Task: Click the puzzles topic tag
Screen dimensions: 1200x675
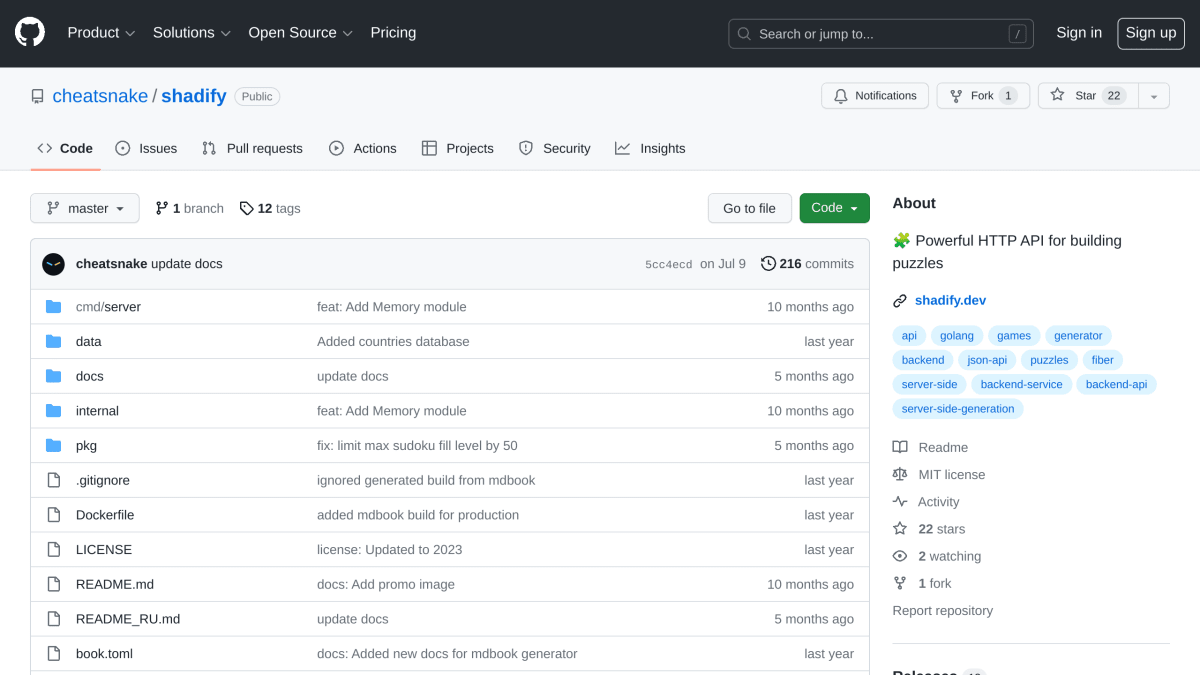Action: click(1049, 360)
